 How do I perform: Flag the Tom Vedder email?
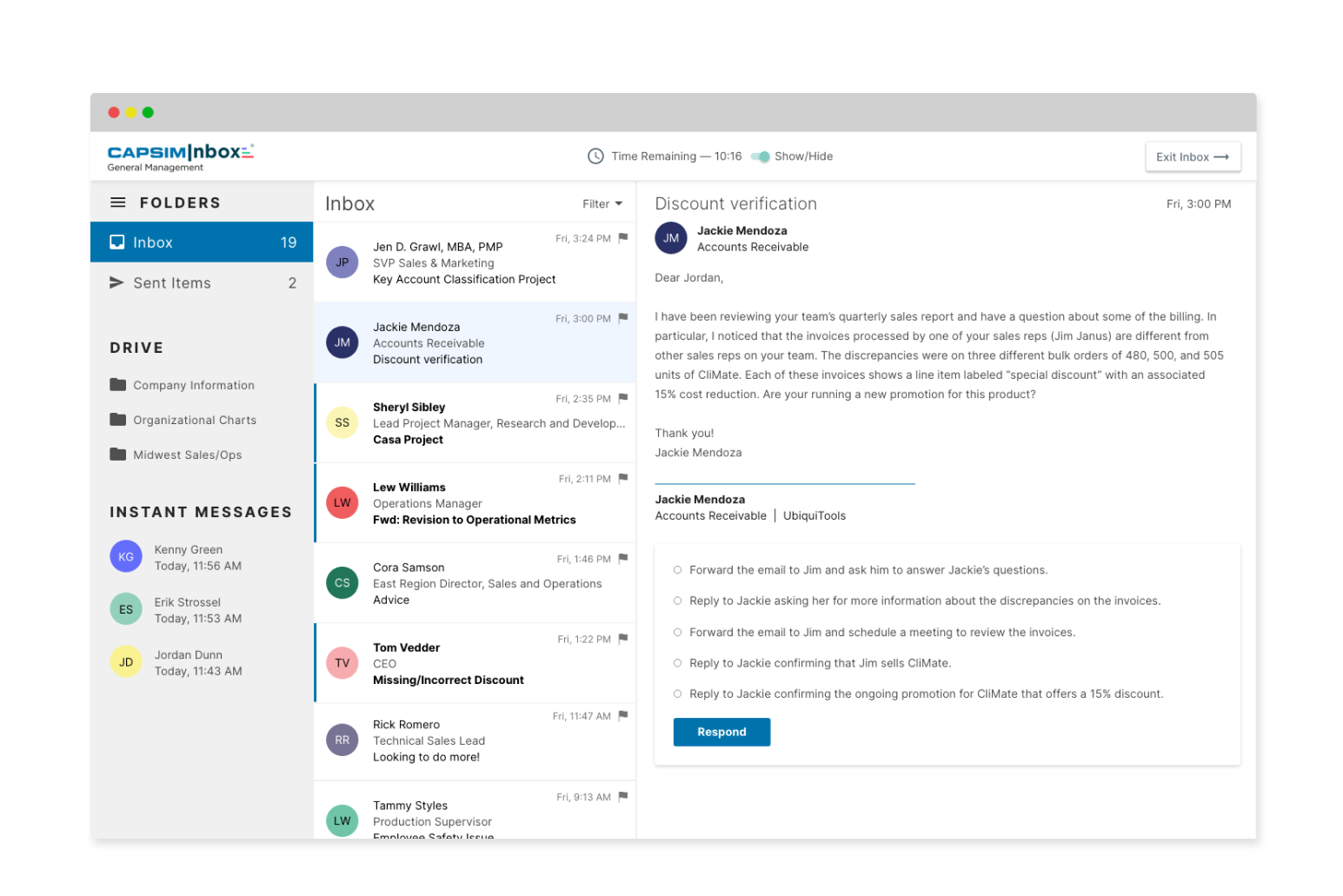(623, 639)
